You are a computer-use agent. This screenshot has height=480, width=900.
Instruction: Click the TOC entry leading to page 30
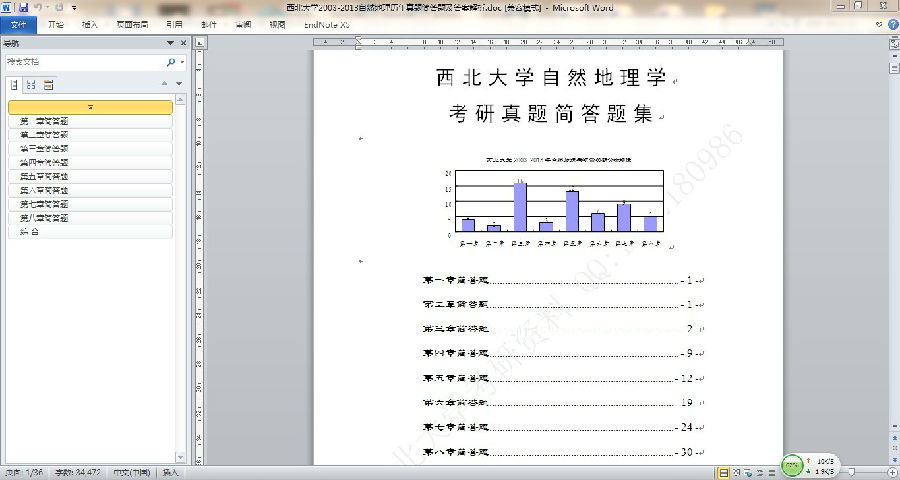point(562,452)
